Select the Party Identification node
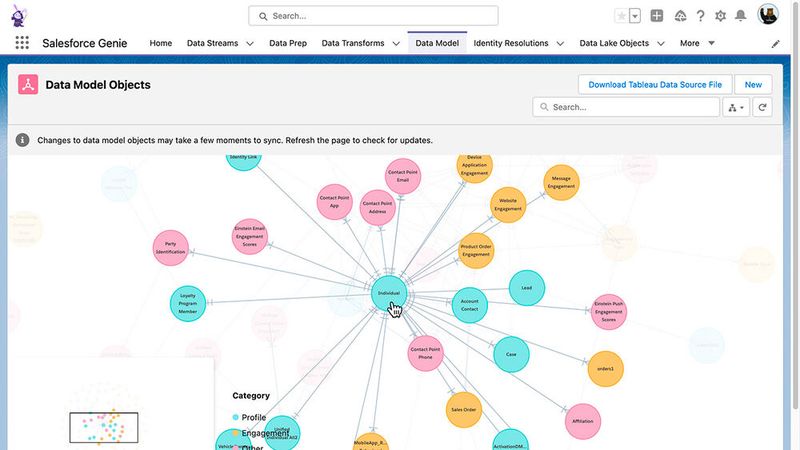This screenshot has height=450, width=800. click(x=170, y=248)
